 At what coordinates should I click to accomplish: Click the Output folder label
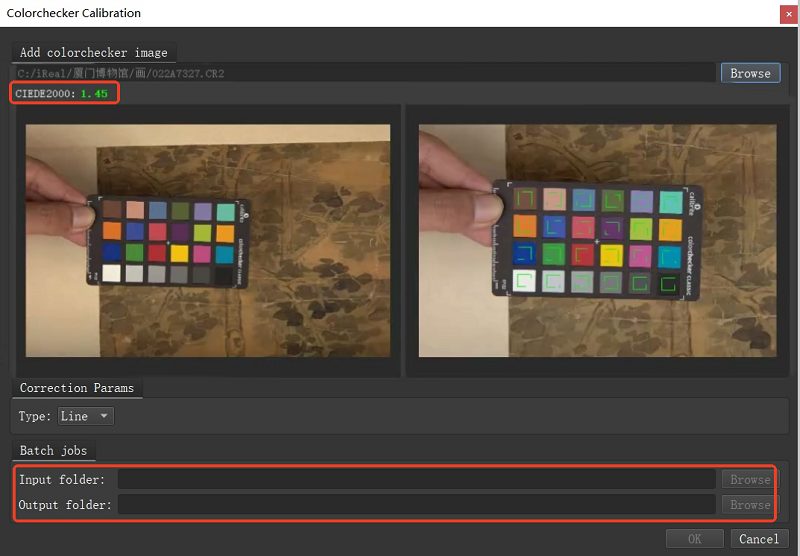tap(65, 504)
